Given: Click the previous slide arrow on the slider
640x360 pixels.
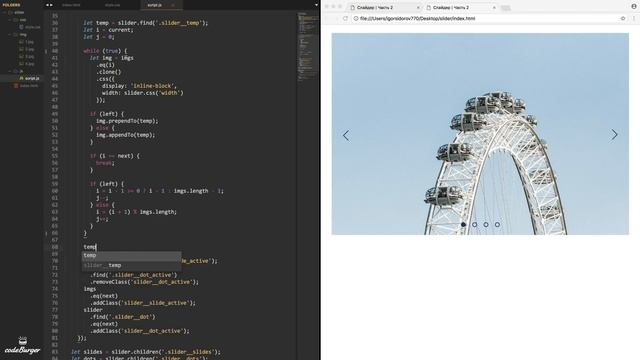Looking at the screenshot, I should click(x=346, y=136).
